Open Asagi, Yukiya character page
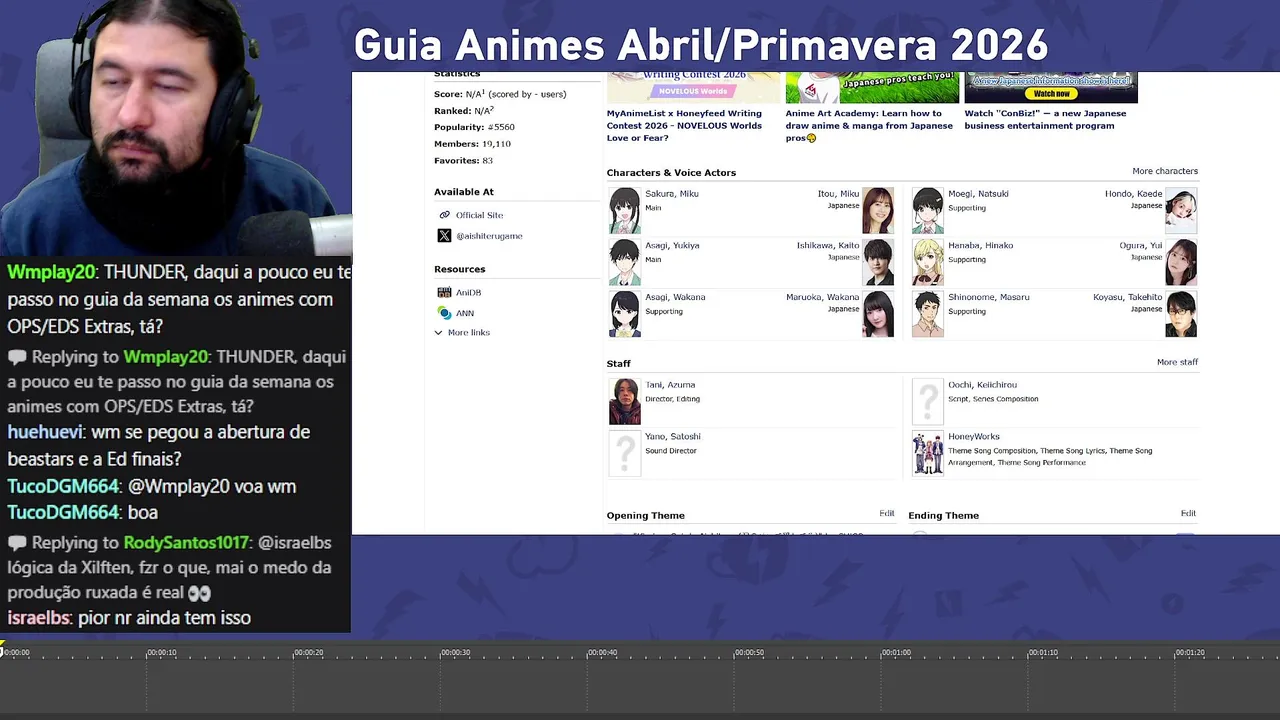 tap(672, 246)
